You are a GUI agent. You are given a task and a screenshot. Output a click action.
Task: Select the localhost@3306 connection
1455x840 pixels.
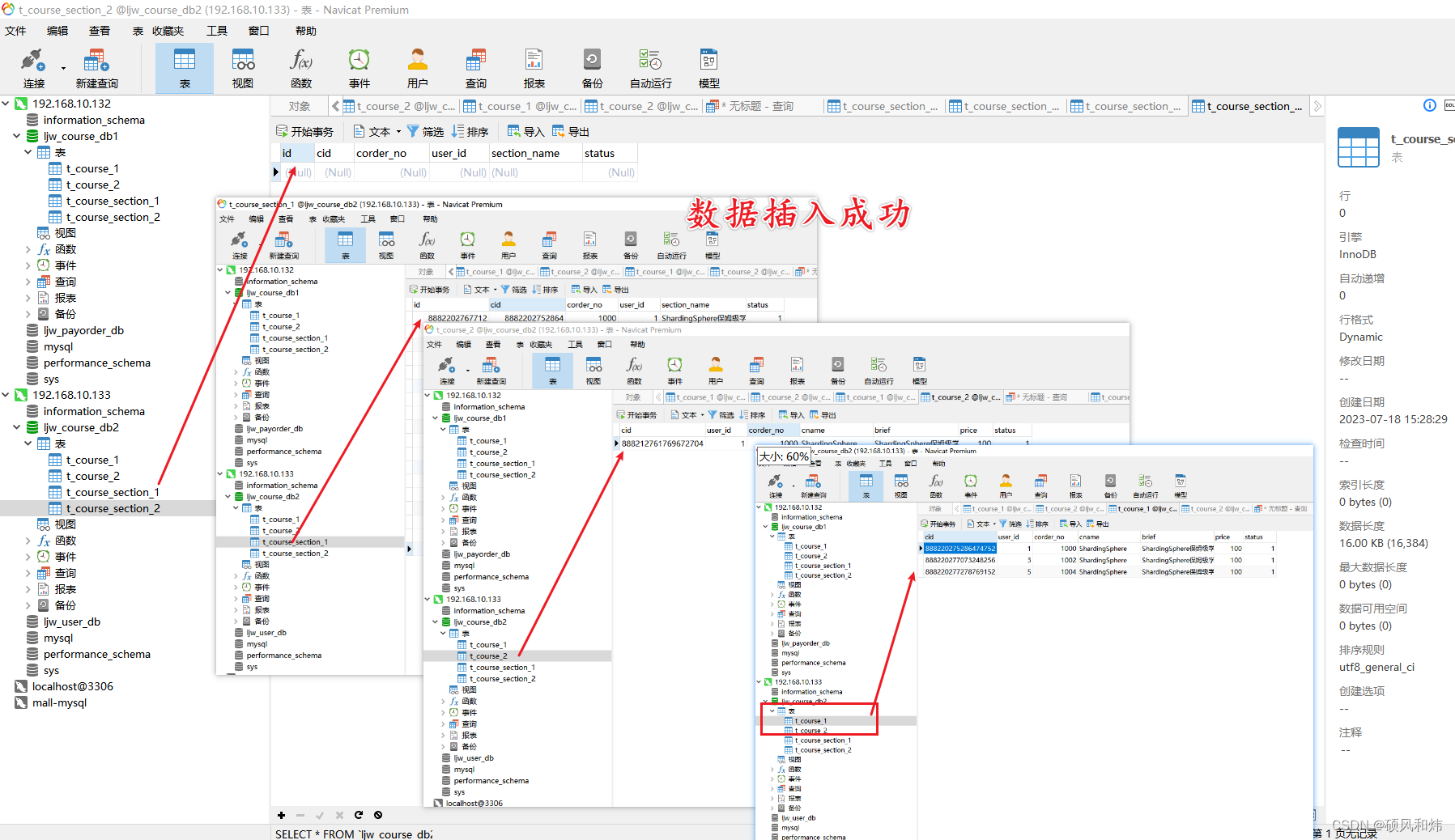tap(72, 686)
